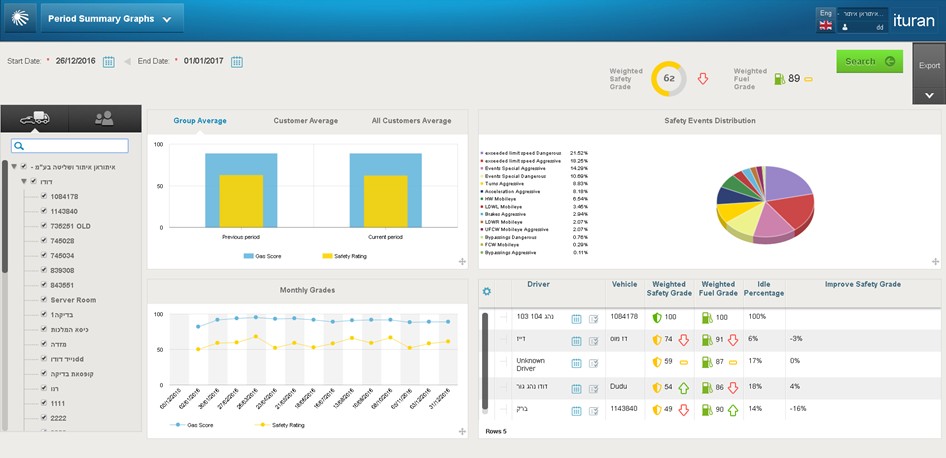Uncheck the 1084178 vehicle checkbox

(x=43, y=197)
